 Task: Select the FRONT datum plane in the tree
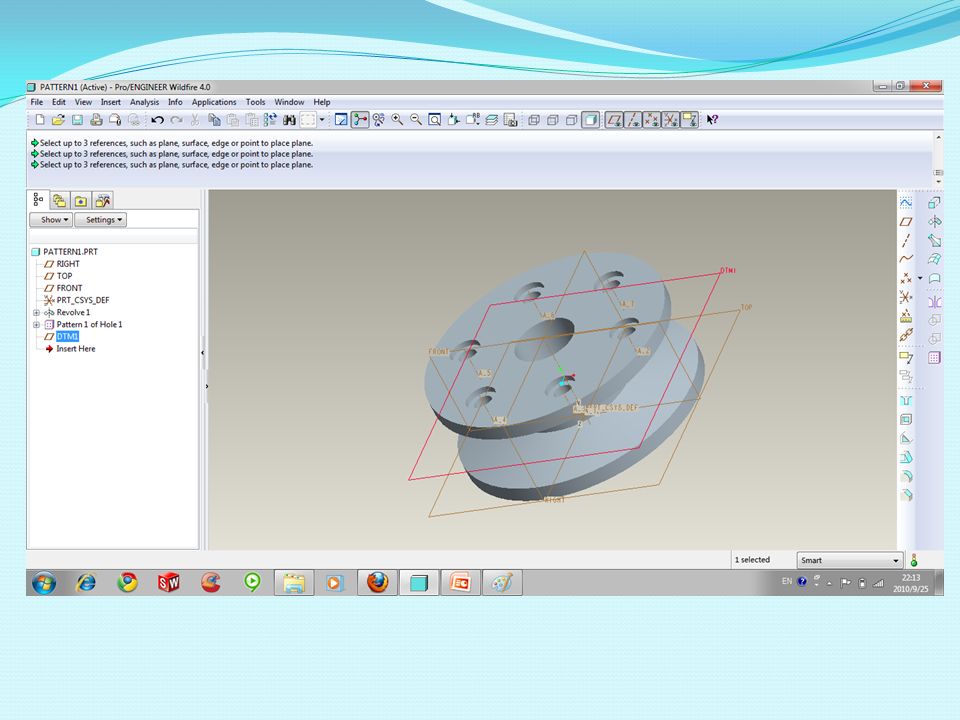tap(63, 288)
